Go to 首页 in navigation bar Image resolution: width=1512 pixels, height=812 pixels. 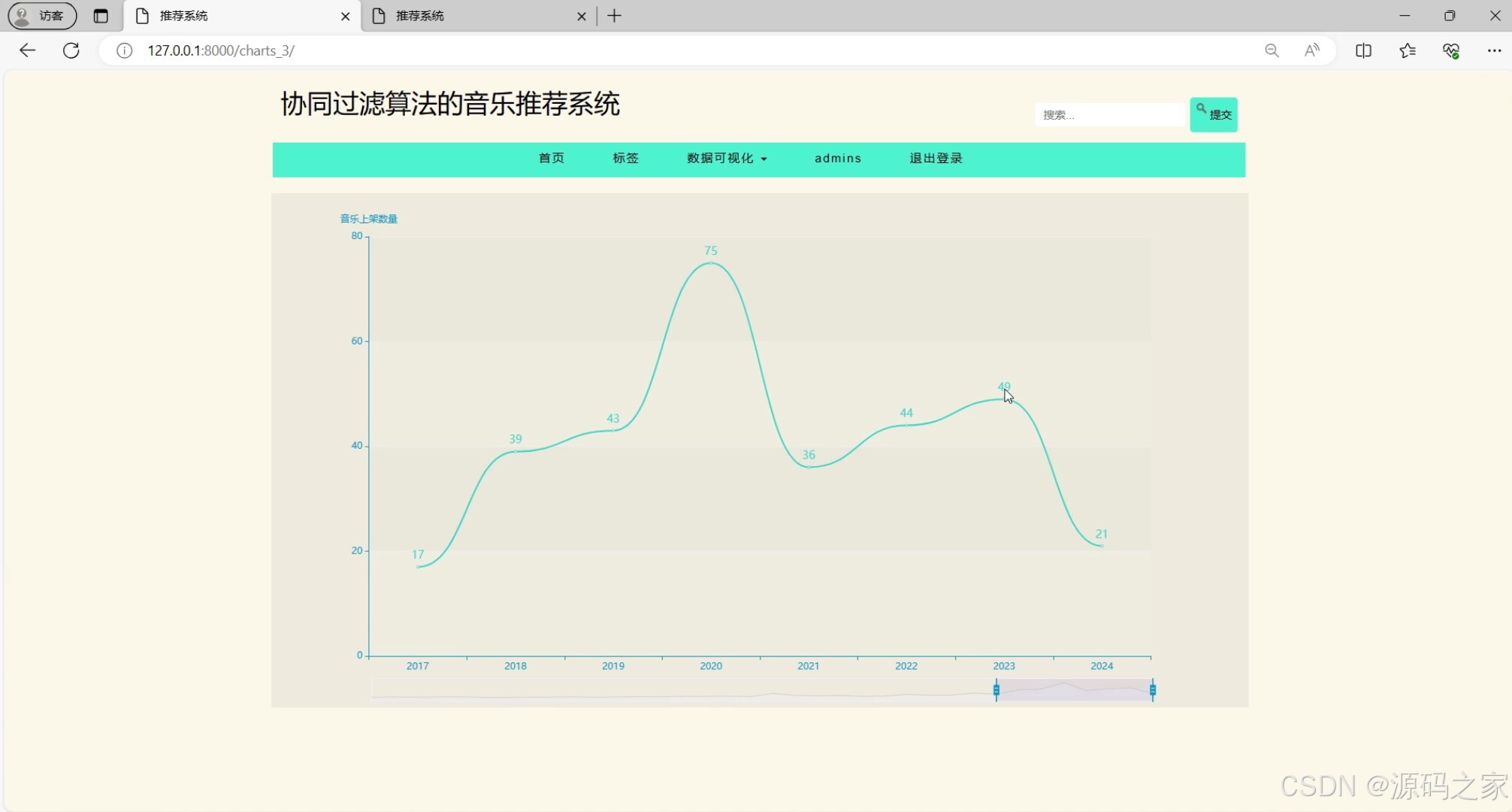click(551, 159)
